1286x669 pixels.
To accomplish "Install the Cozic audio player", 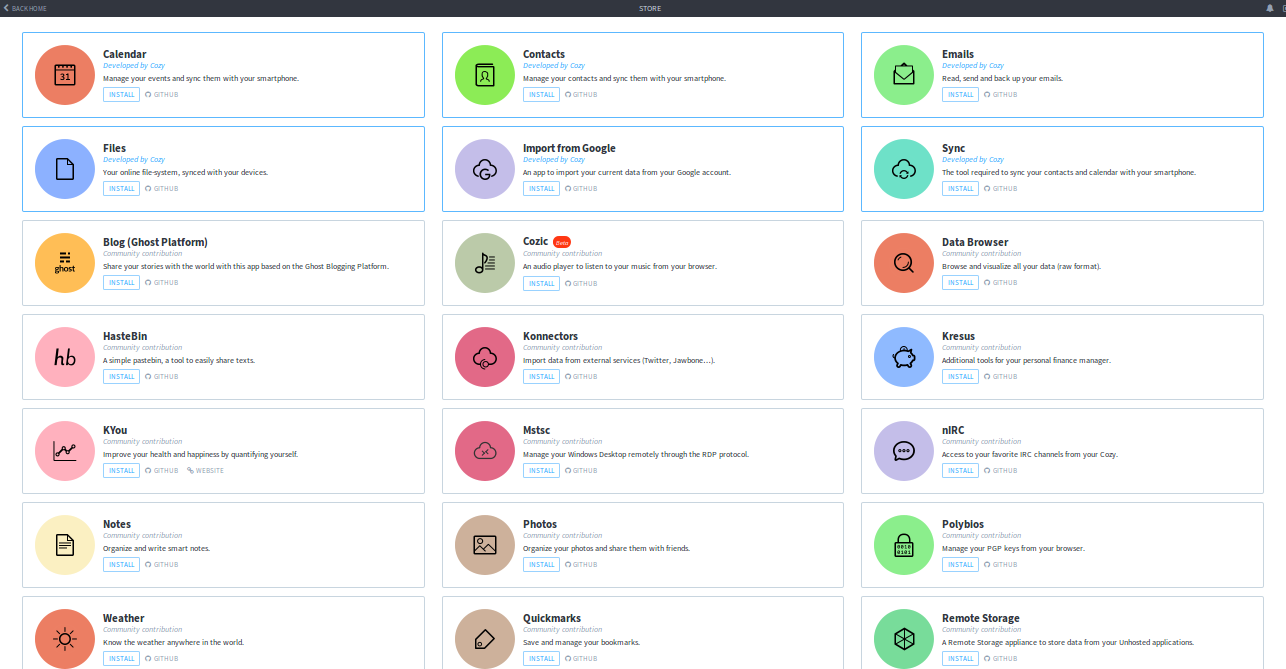I will (542, 283).
